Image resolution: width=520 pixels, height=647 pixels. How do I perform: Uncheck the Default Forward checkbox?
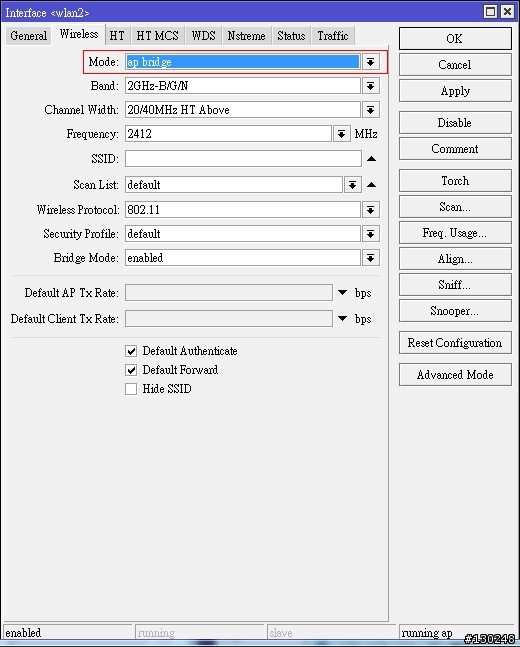coord(131,370)
